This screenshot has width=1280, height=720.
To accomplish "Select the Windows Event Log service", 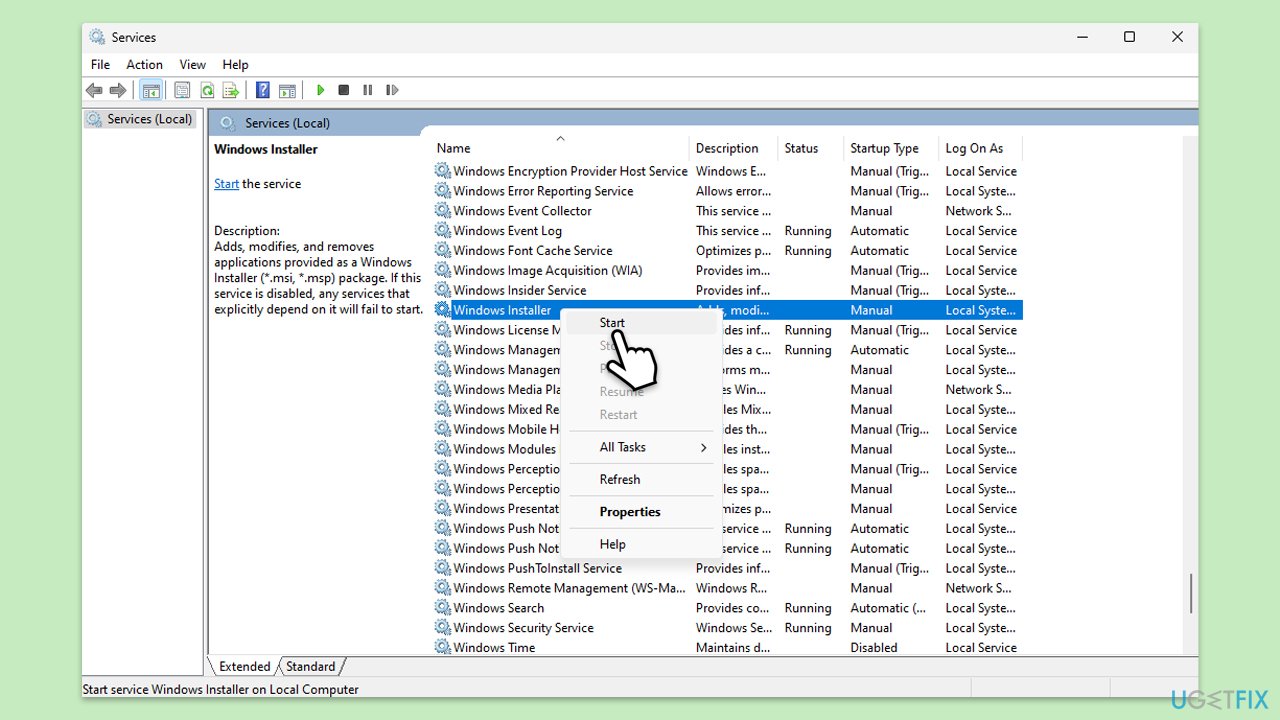I will pos(727,231).
